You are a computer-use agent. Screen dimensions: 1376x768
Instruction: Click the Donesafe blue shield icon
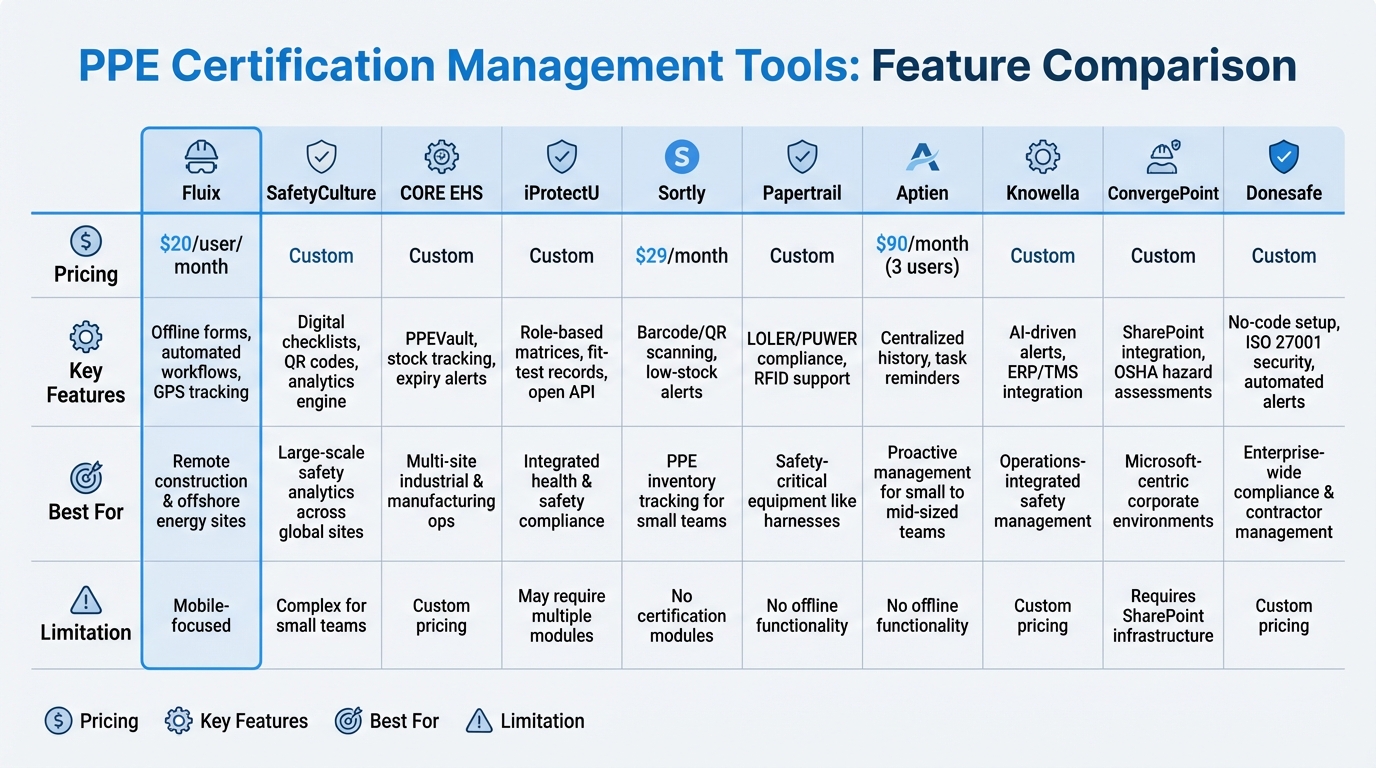pos(1284,156)
